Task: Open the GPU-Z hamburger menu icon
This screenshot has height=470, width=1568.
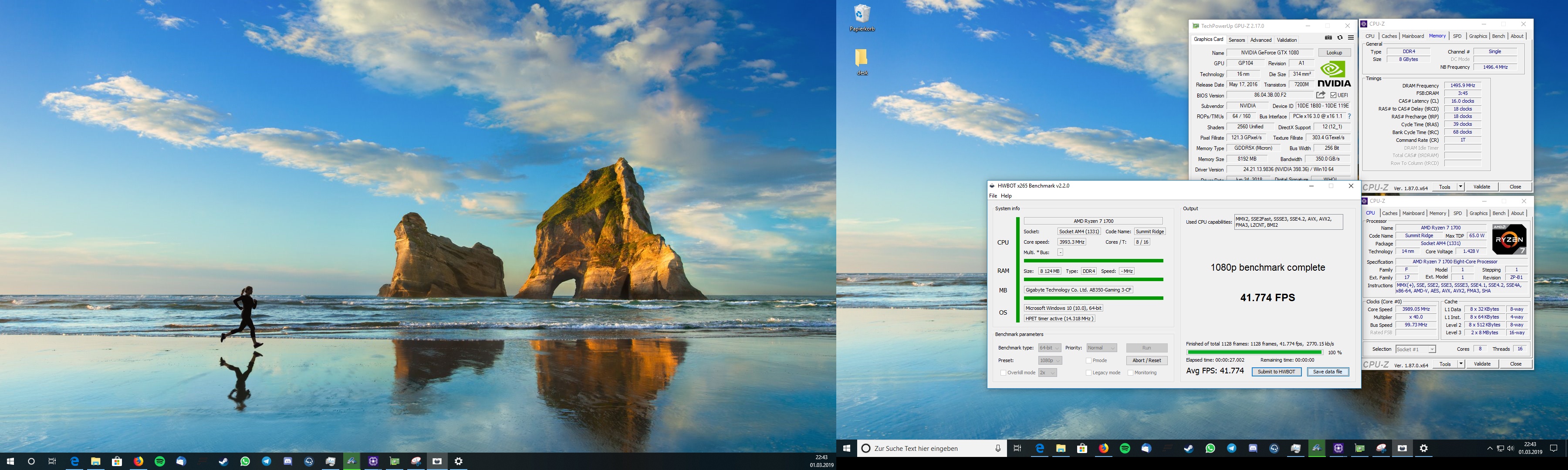Action: pyautogui.click(x=1351, y=38)
